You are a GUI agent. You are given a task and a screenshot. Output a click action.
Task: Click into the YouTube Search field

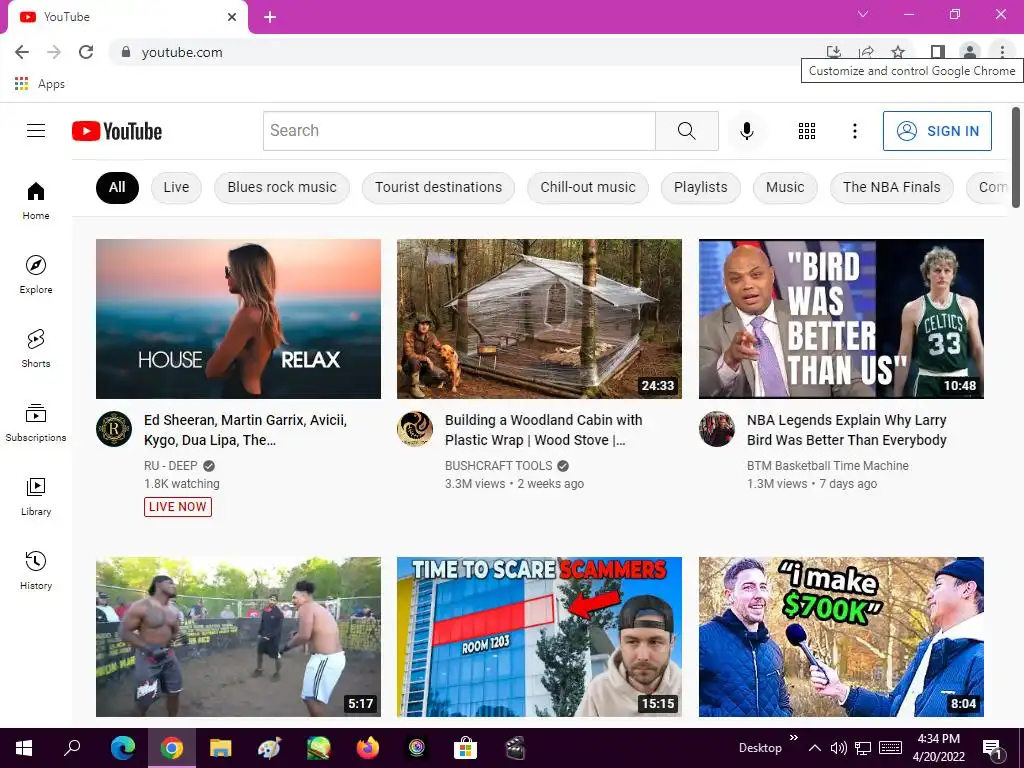[x=459, y=131]
